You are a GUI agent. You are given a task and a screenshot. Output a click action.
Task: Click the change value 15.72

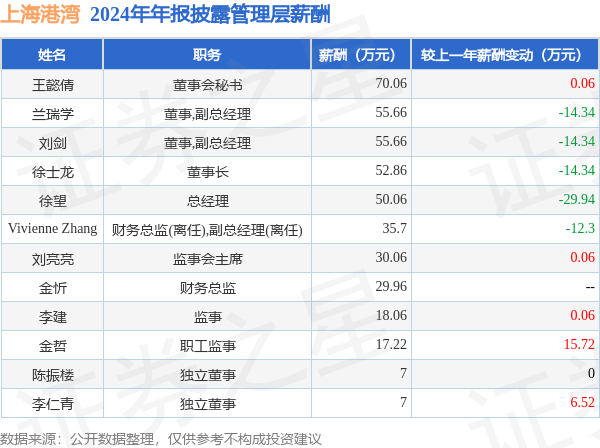click(x=579, y=345)
